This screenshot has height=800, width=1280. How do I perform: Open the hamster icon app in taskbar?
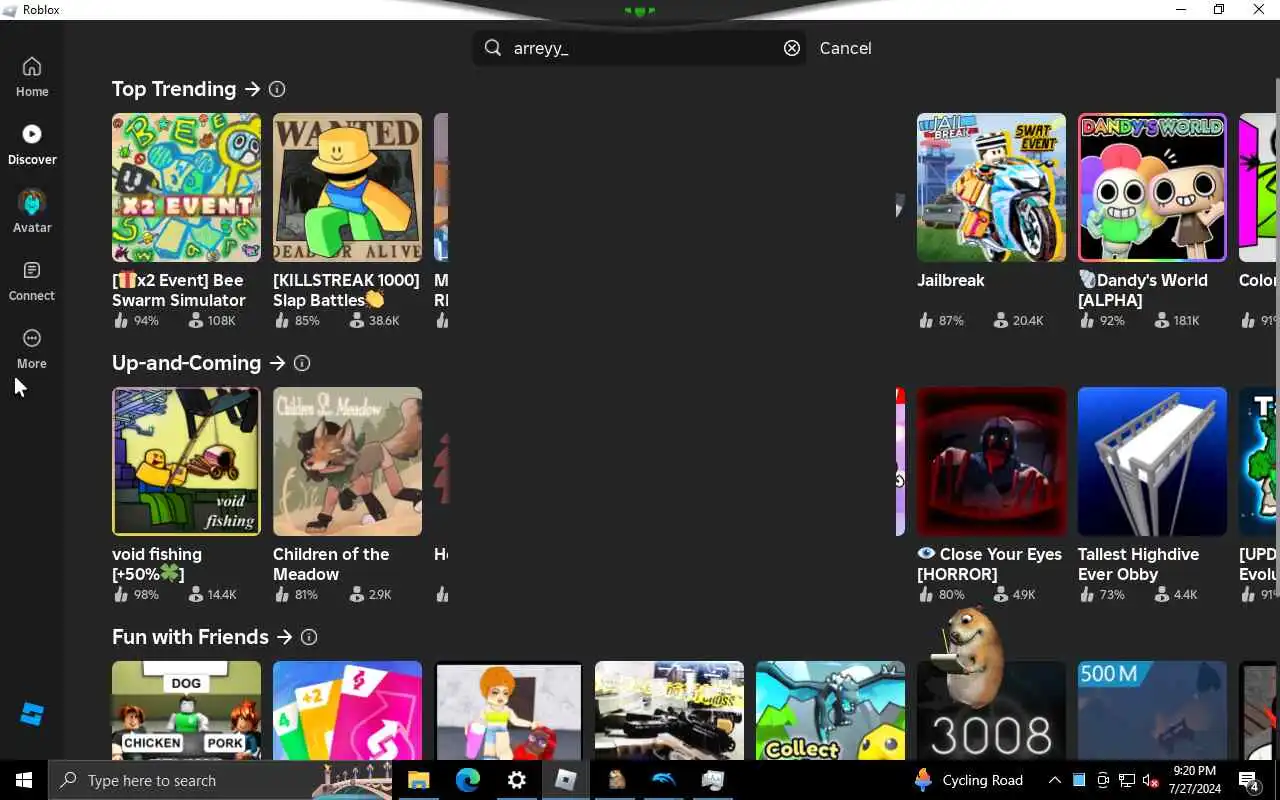[616, 780]
